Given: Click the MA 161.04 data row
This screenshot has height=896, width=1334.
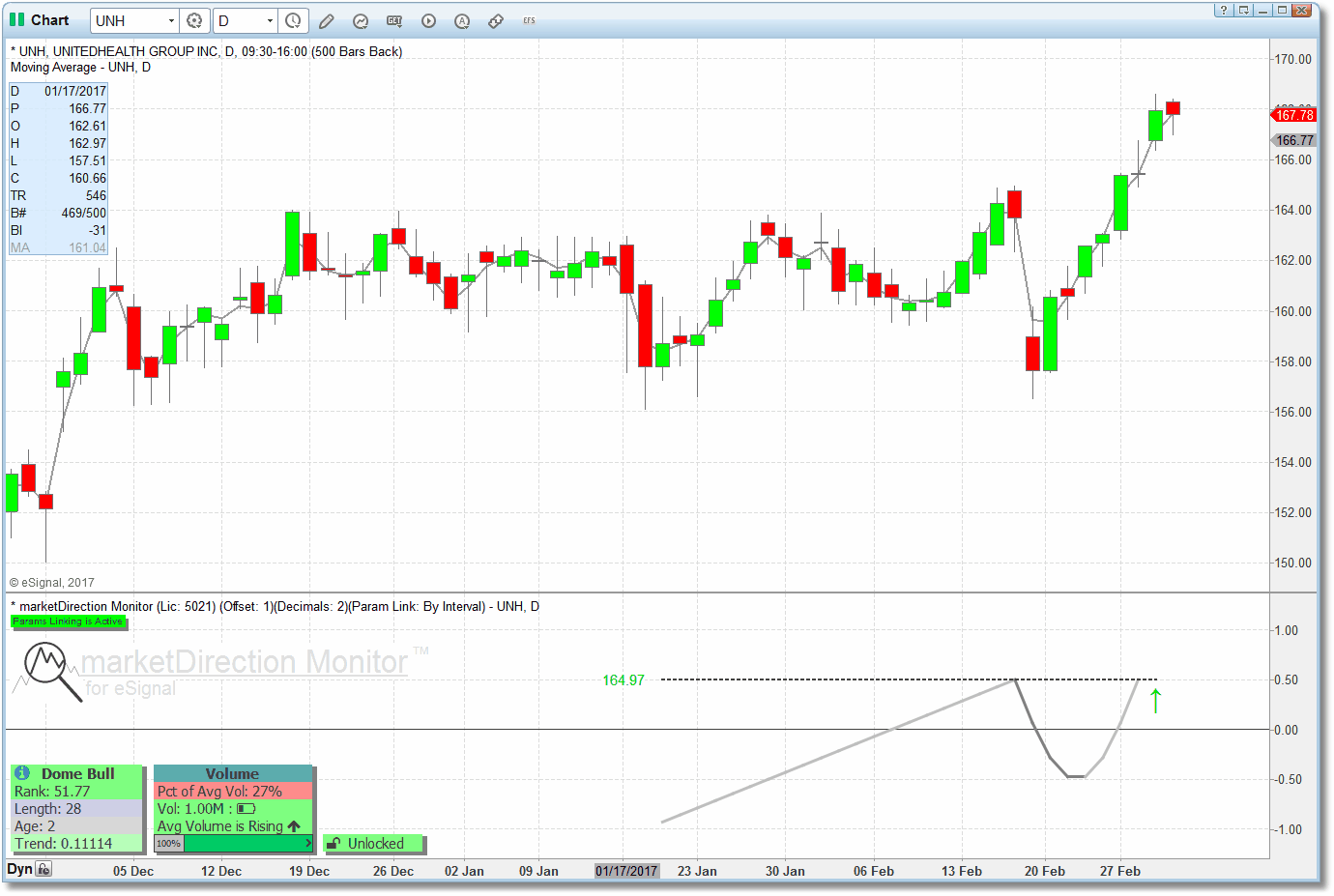Looking at the screenshot, I should click(58, 247).
